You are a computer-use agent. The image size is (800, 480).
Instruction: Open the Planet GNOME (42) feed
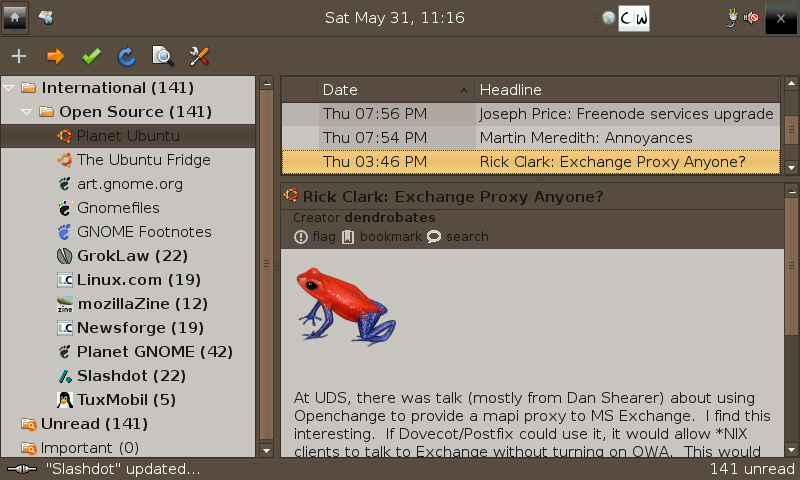point(128,351)
